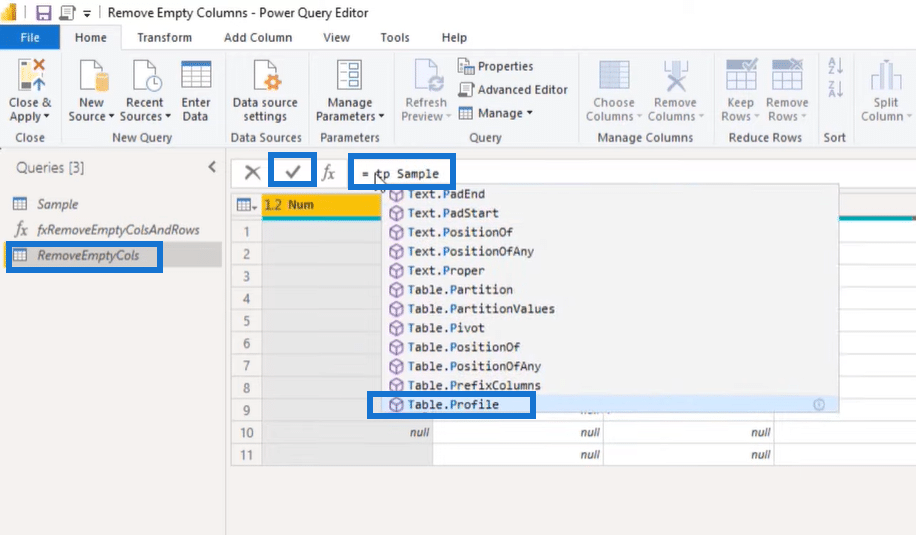Open the Recent Sources icon
Viewport: 916px width, 535px height.
pyautogui.click(x=145, y=76)
